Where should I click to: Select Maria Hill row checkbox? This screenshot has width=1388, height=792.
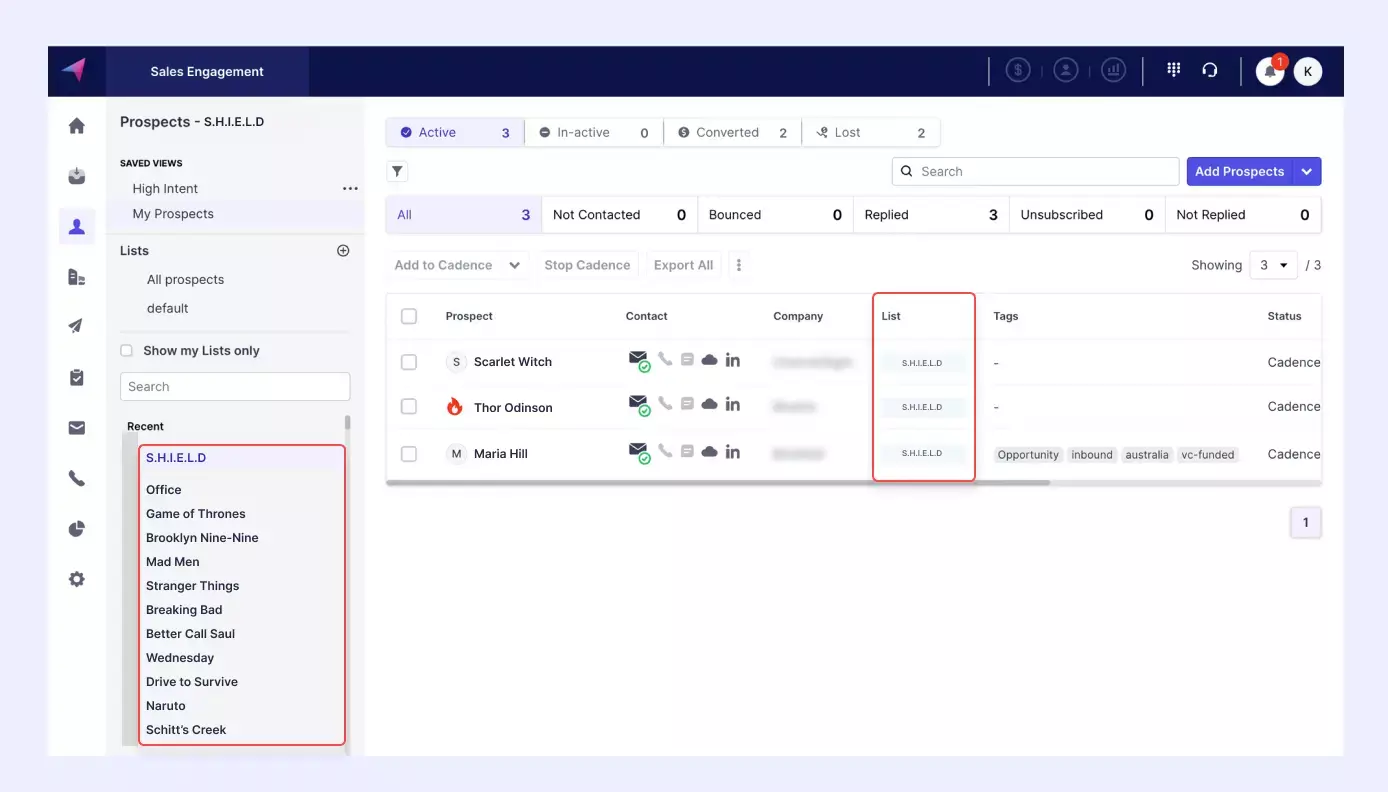(409, 454)
